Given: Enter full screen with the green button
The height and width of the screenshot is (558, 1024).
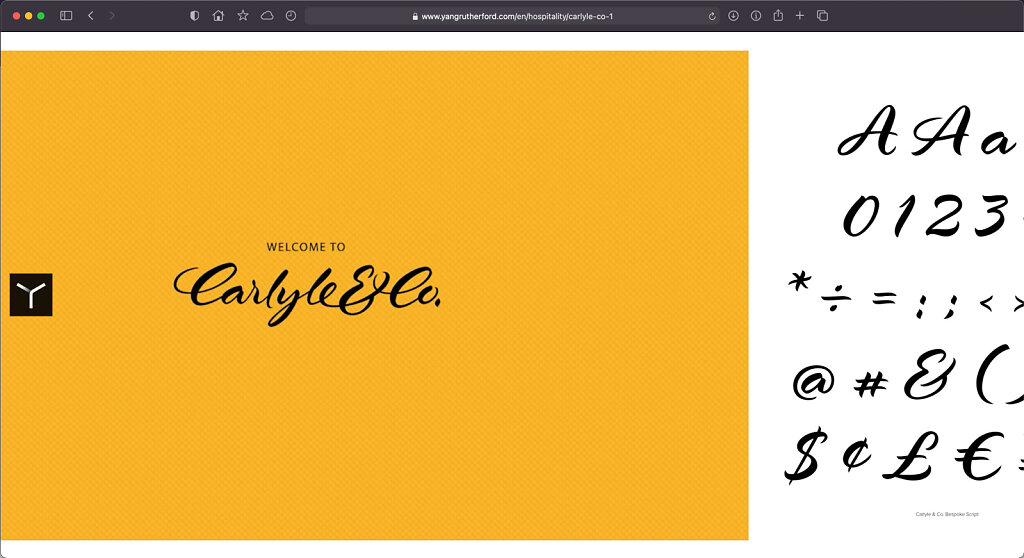Looking at the screenshot, I should pos(40,16).
